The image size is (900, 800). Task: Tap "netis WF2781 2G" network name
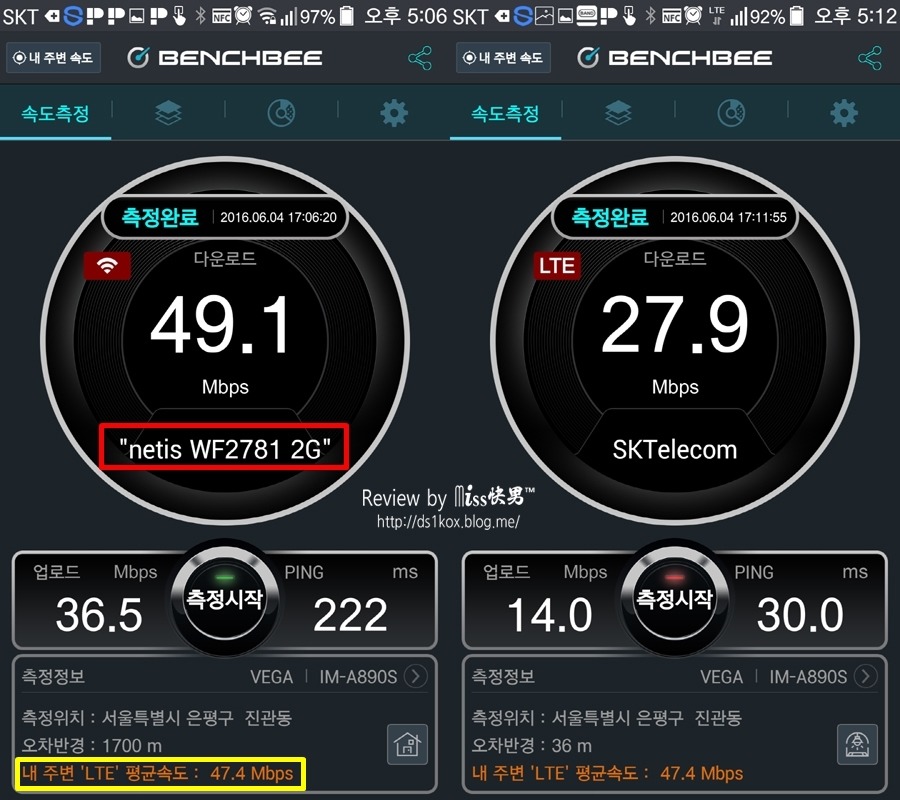click(x=224, y=448)
